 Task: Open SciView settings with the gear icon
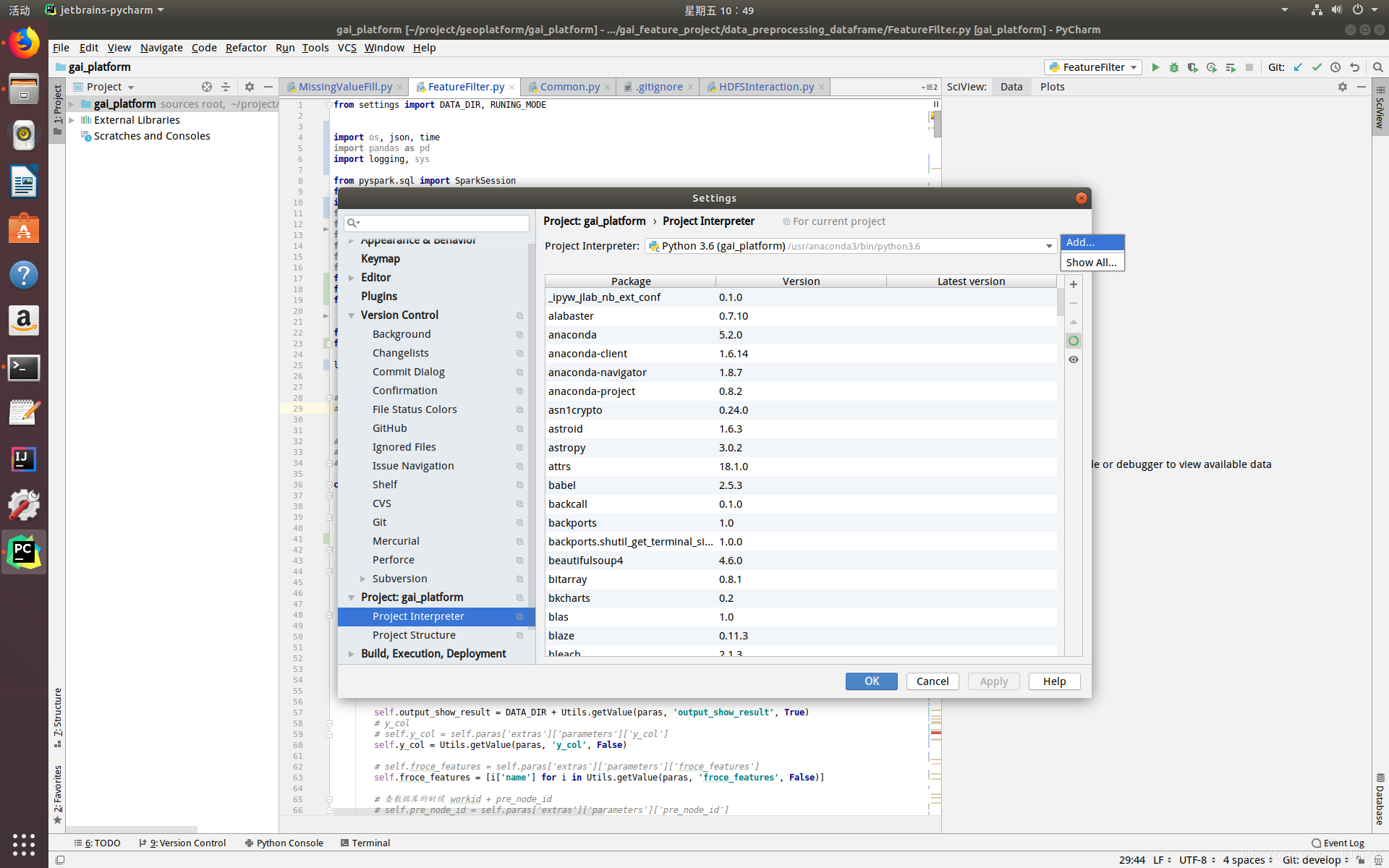1343,87
